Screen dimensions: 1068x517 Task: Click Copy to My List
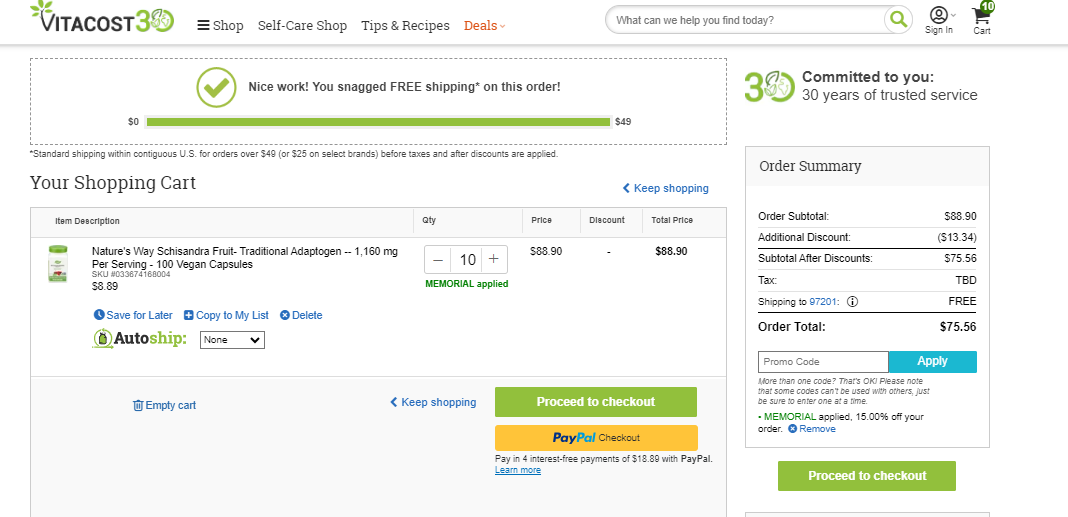[x=227, y=315]
